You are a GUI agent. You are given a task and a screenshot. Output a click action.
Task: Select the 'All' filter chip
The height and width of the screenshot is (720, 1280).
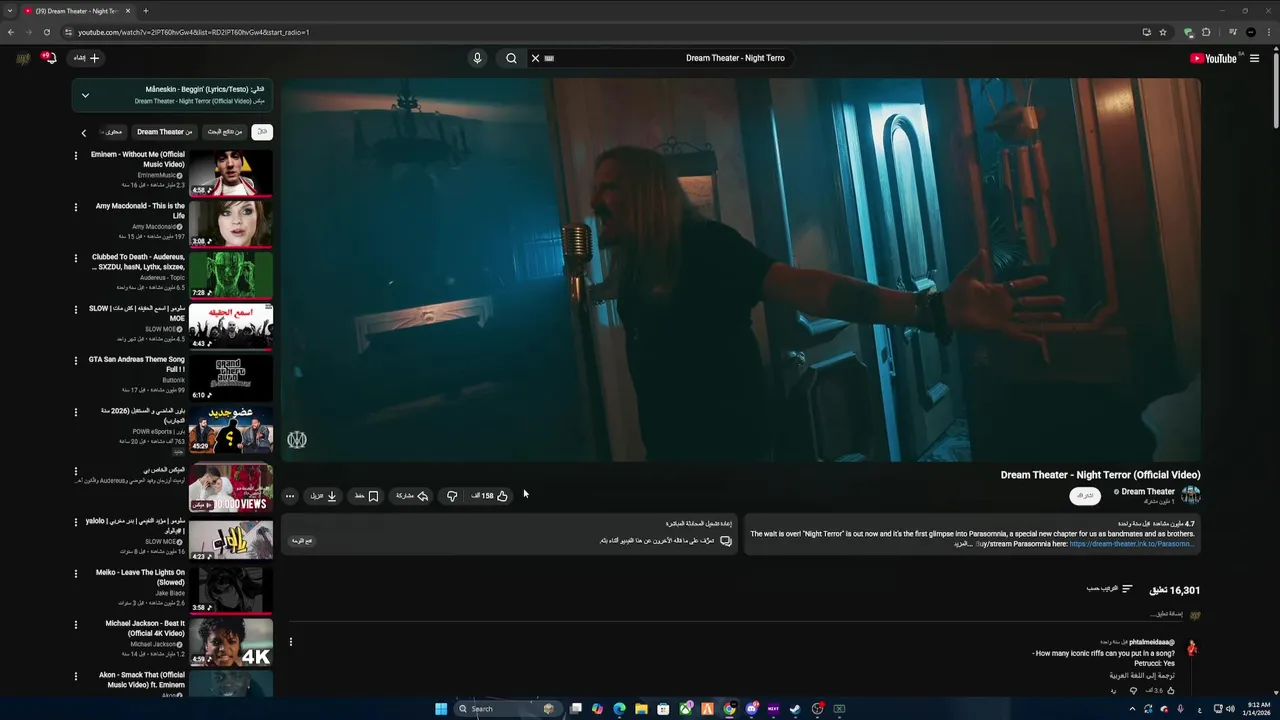262,132
